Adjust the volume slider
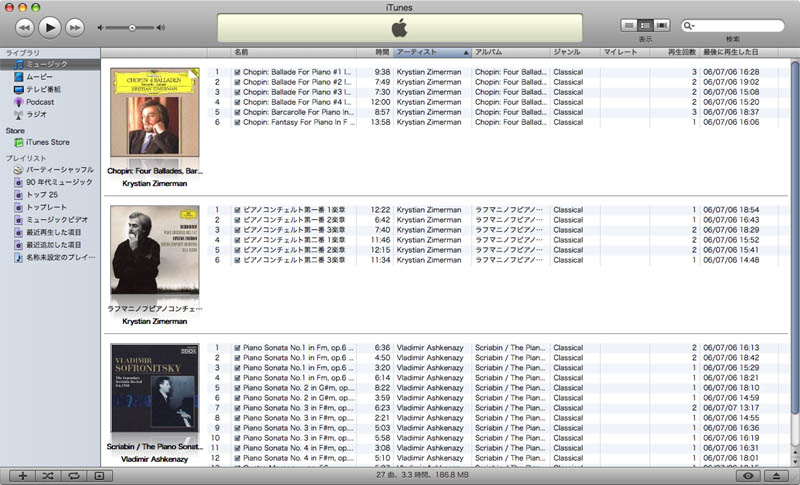This screenshot has width=800, height=485. (x=131, y=27)
